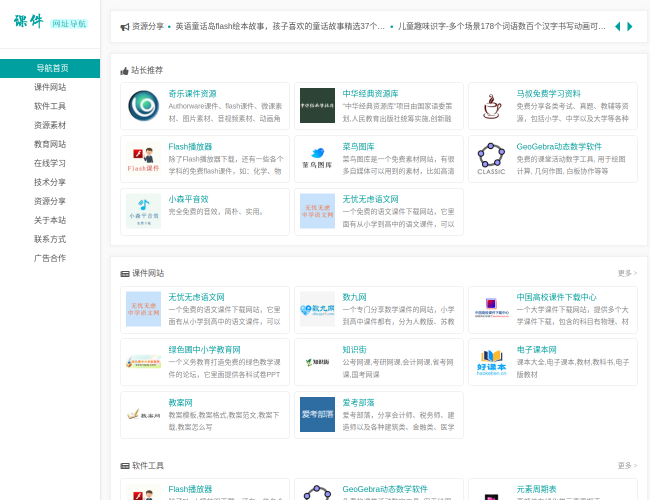650x500 pixels.
Task: Open 关于本站 in the sidebar menu
Action: [50, 220]
